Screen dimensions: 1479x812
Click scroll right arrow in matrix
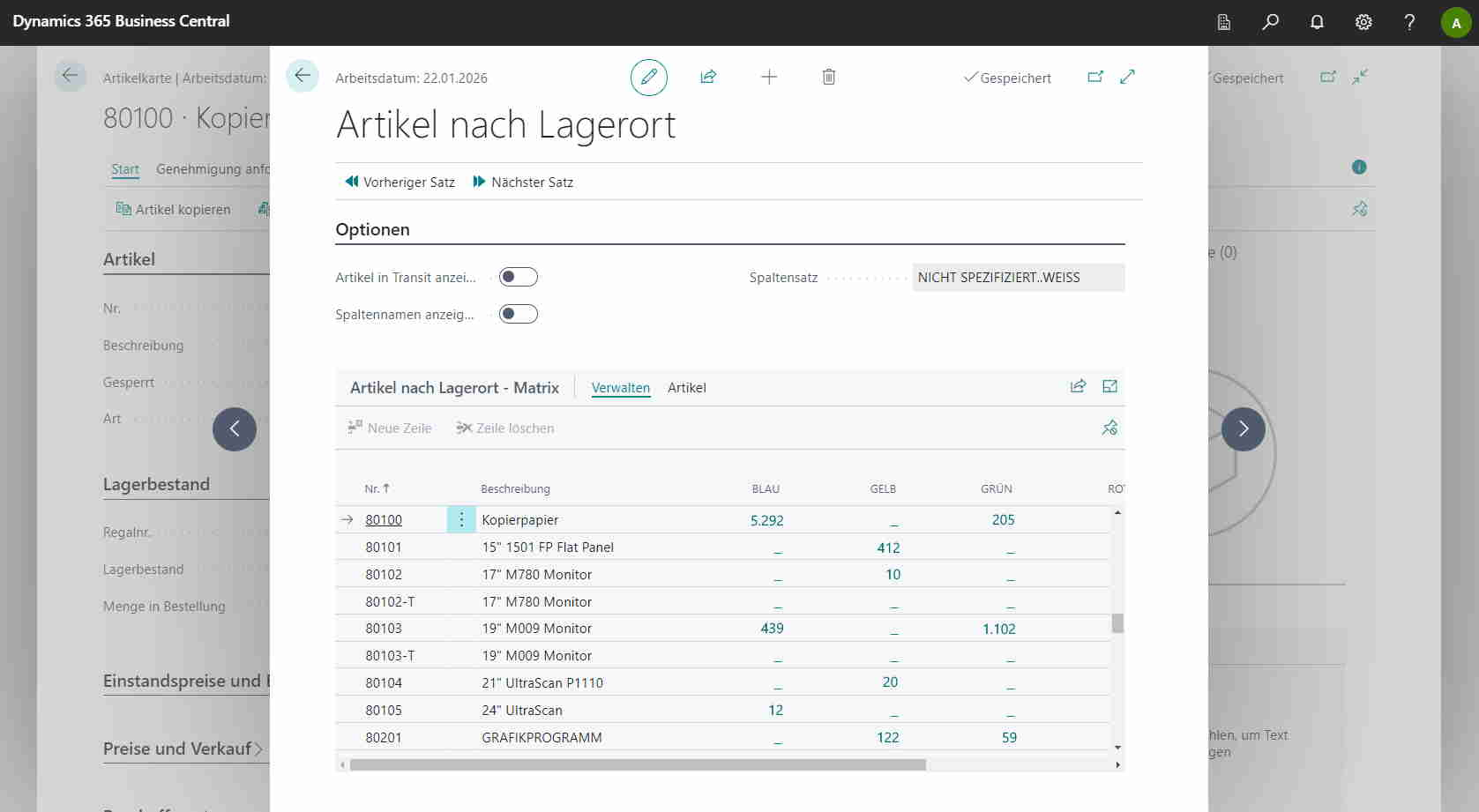[1117, 765]
